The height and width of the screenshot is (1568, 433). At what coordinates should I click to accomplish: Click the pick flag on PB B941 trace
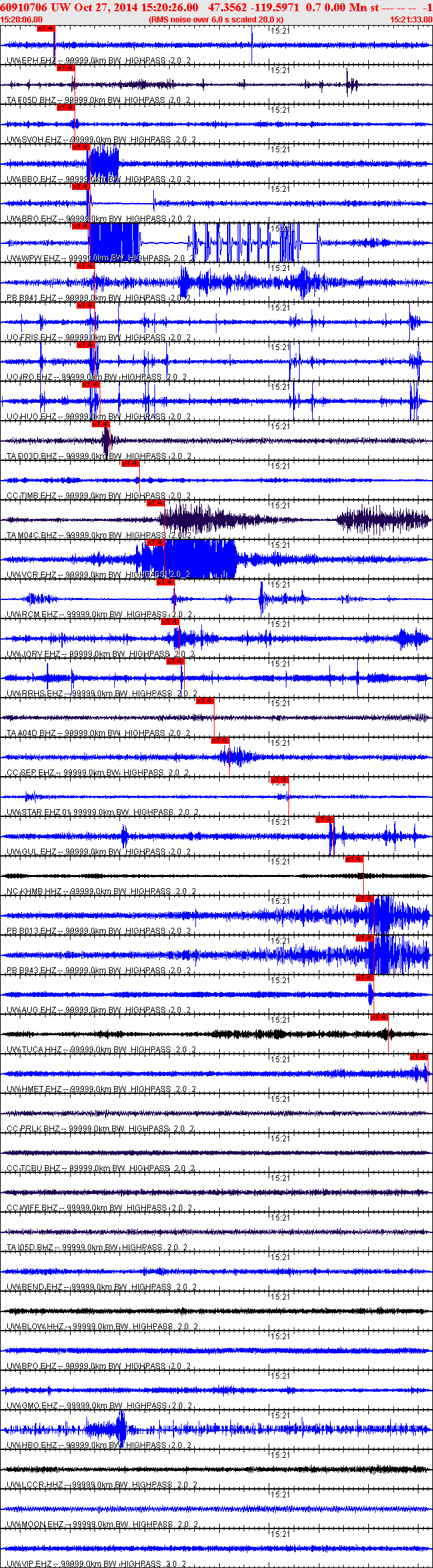click(85, 266)
